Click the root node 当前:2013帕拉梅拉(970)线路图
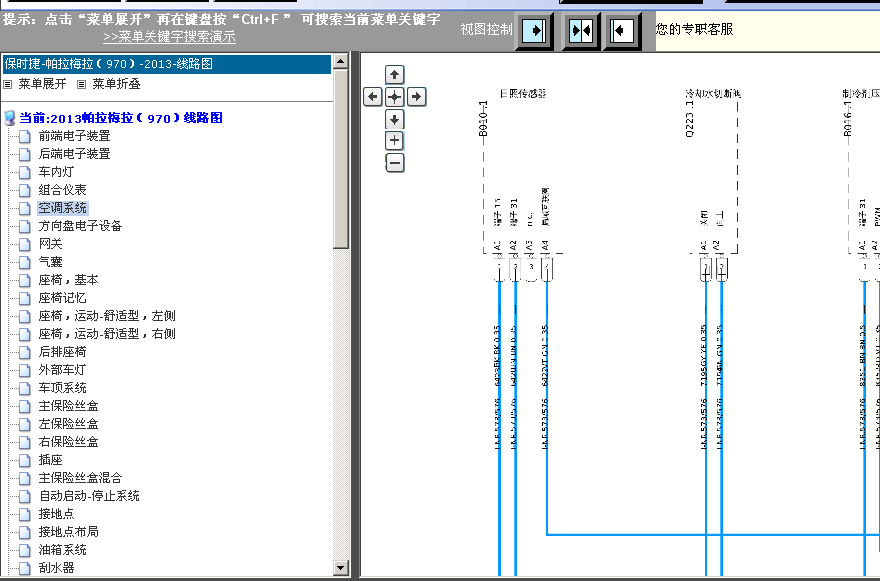Image resolution: width=880 pixels, height=581 pixels. click(121, 118)
